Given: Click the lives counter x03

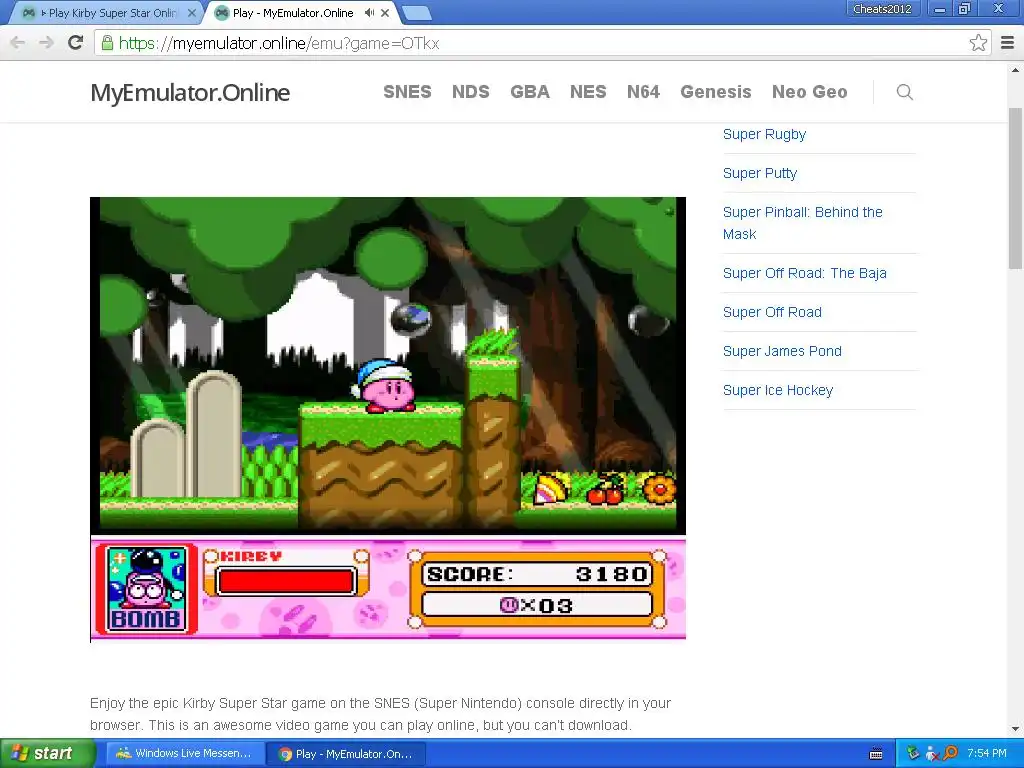Looking at the screenshot, I should 537,605.
